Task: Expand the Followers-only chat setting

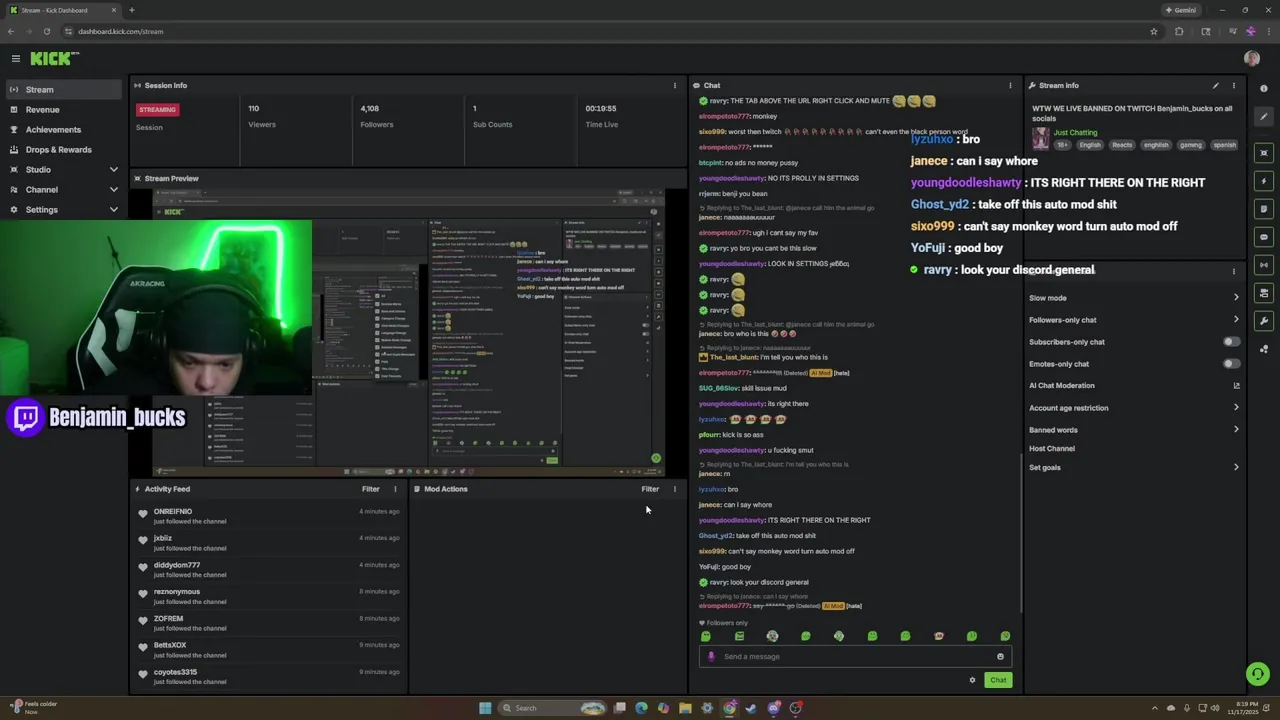Action: tap(1134, 320)
